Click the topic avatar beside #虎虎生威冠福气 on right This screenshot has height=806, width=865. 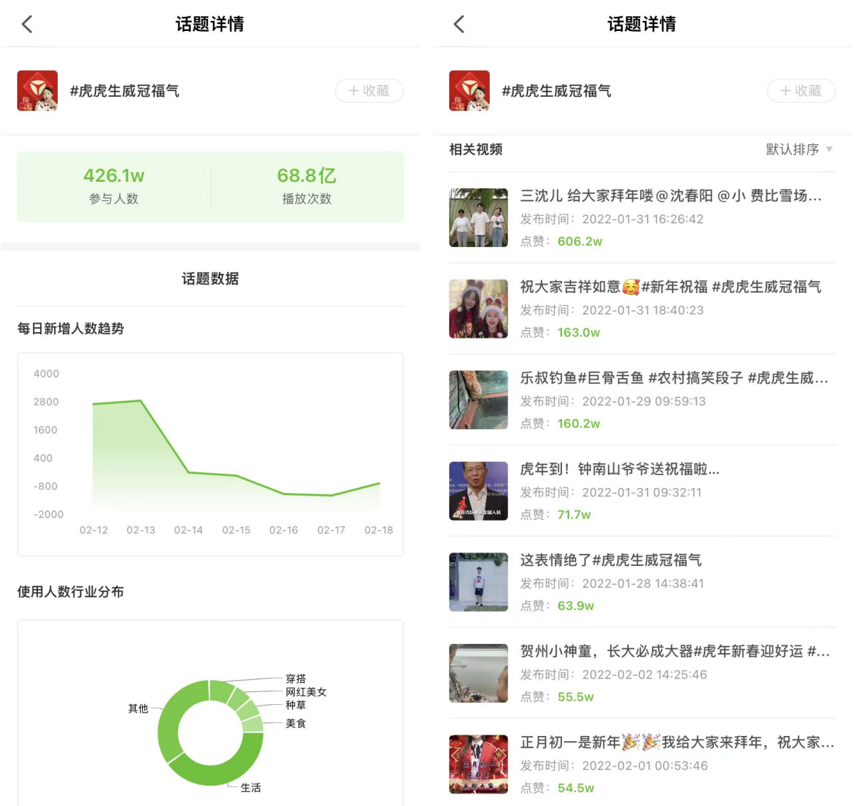click(469, 90)
